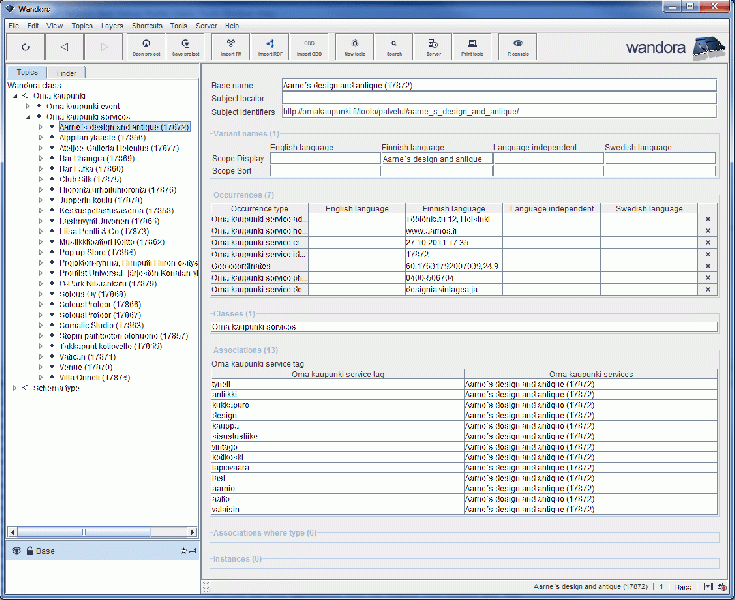Click the Print topic toolbar icon
Screen dimensions: 735x600
[x=473, y=46]
